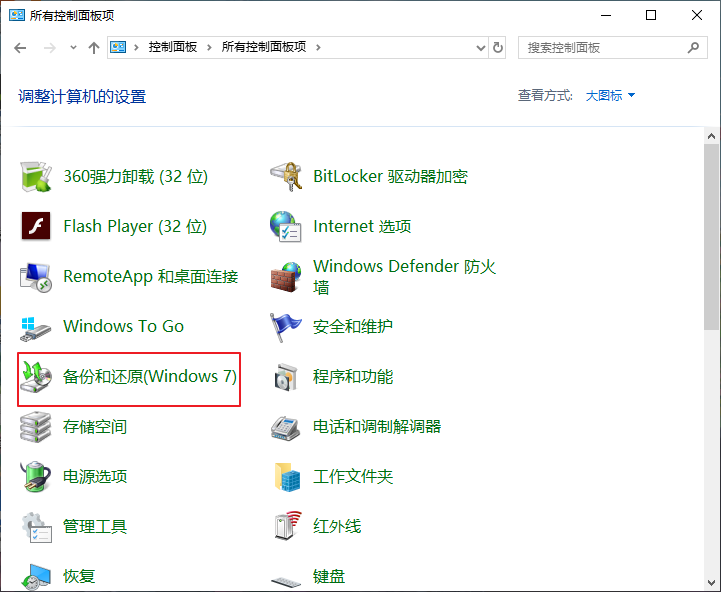
Task: Click the 备份和还原 icon
Action: pyautogui.click(x=36, y=377)
